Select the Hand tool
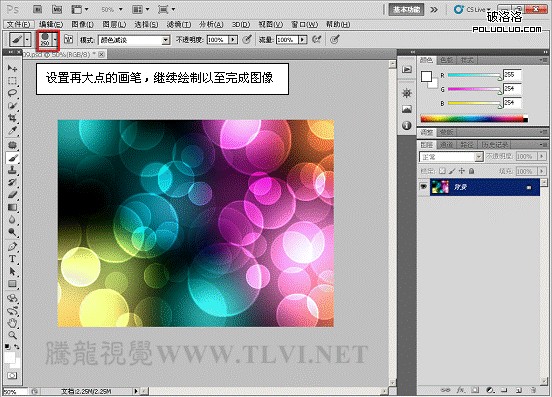The image size is (552, 397). 12,323
